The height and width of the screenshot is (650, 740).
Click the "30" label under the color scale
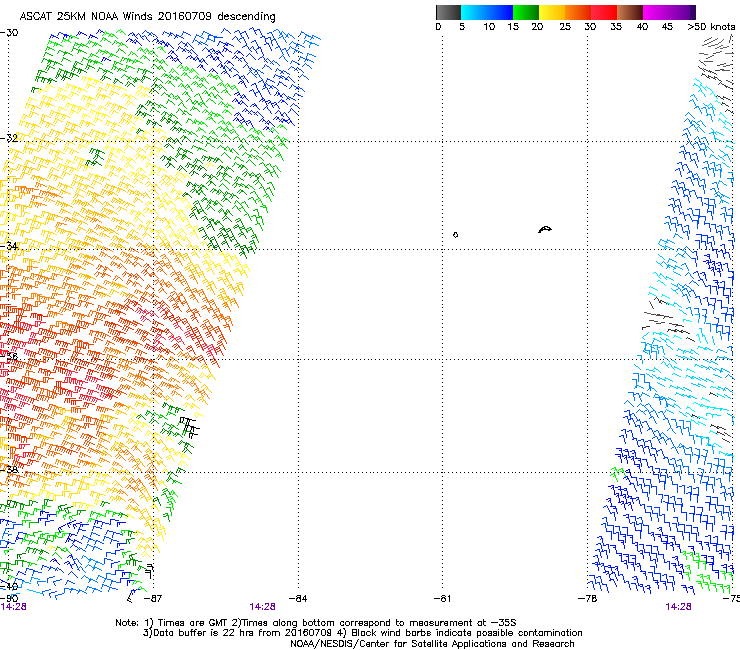(x=590, y=27)
